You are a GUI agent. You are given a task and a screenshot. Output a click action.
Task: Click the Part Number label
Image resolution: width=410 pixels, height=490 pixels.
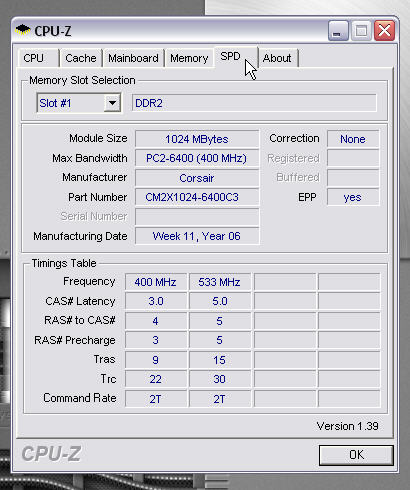click(98, 197)
